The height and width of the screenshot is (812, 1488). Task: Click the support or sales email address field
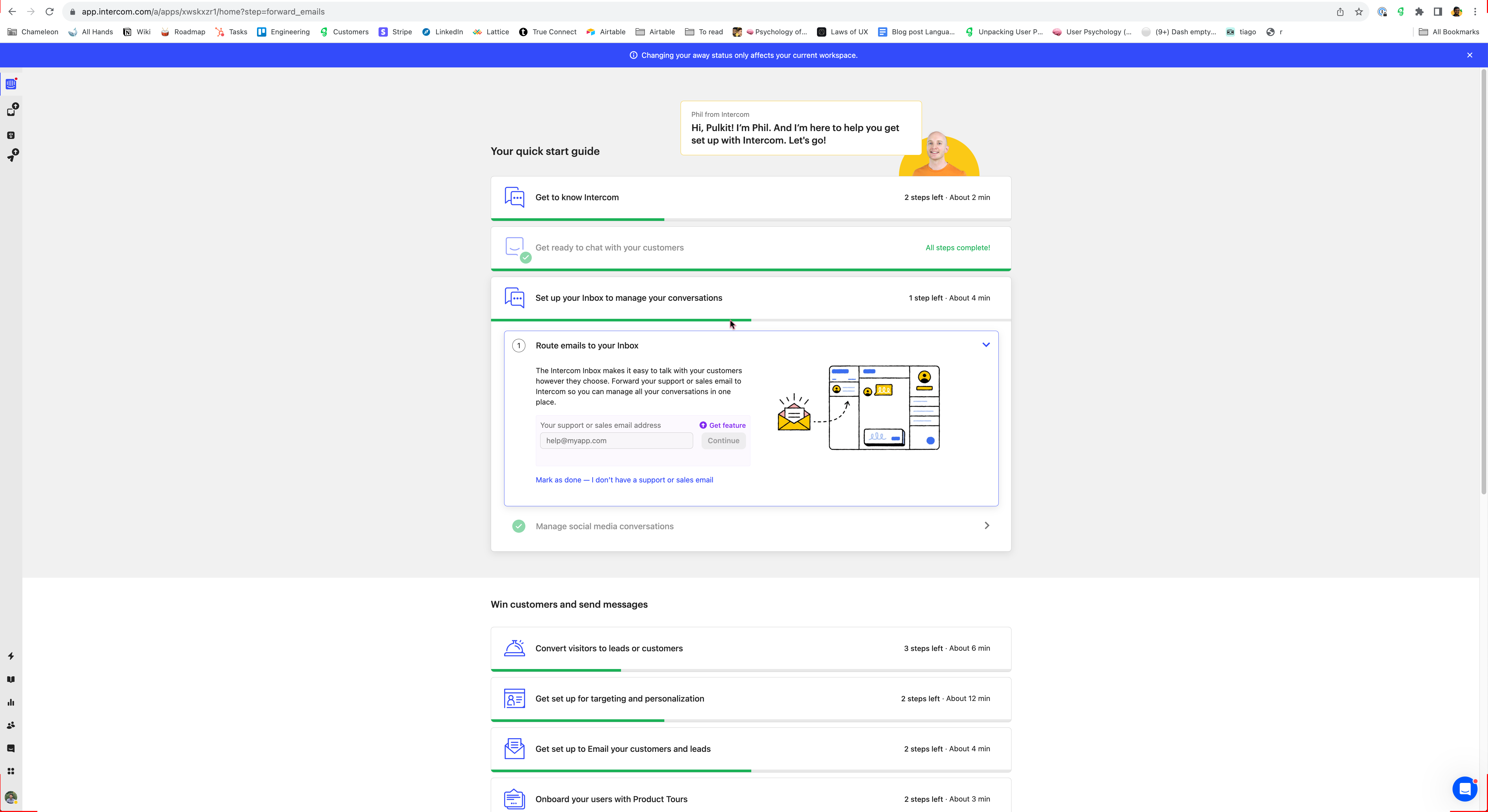[616, 441]
